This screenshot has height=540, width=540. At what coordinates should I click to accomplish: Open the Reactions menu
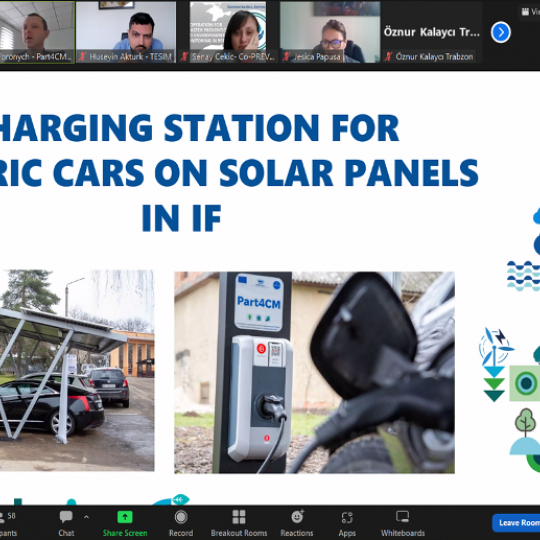click(x=297, y=523)
